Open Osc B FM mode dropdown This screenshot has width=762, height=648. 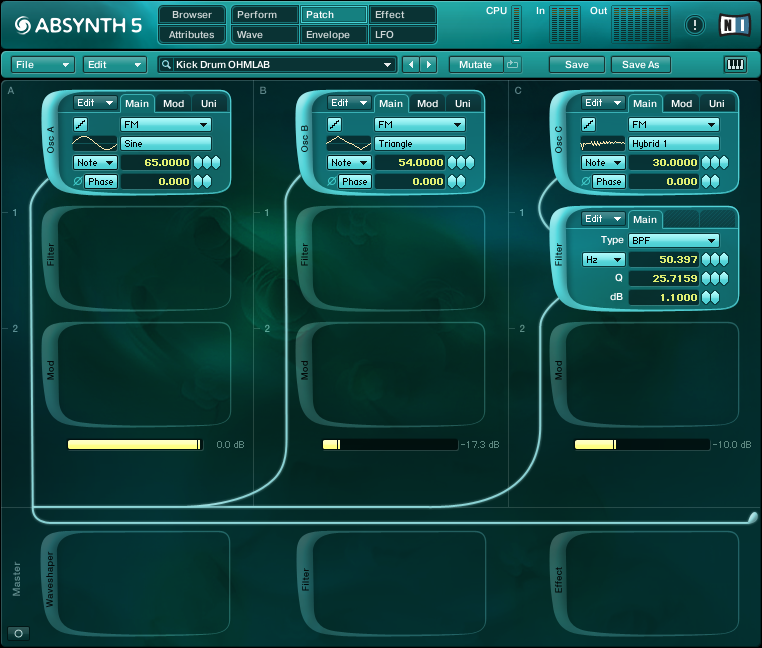click(420, 124)
